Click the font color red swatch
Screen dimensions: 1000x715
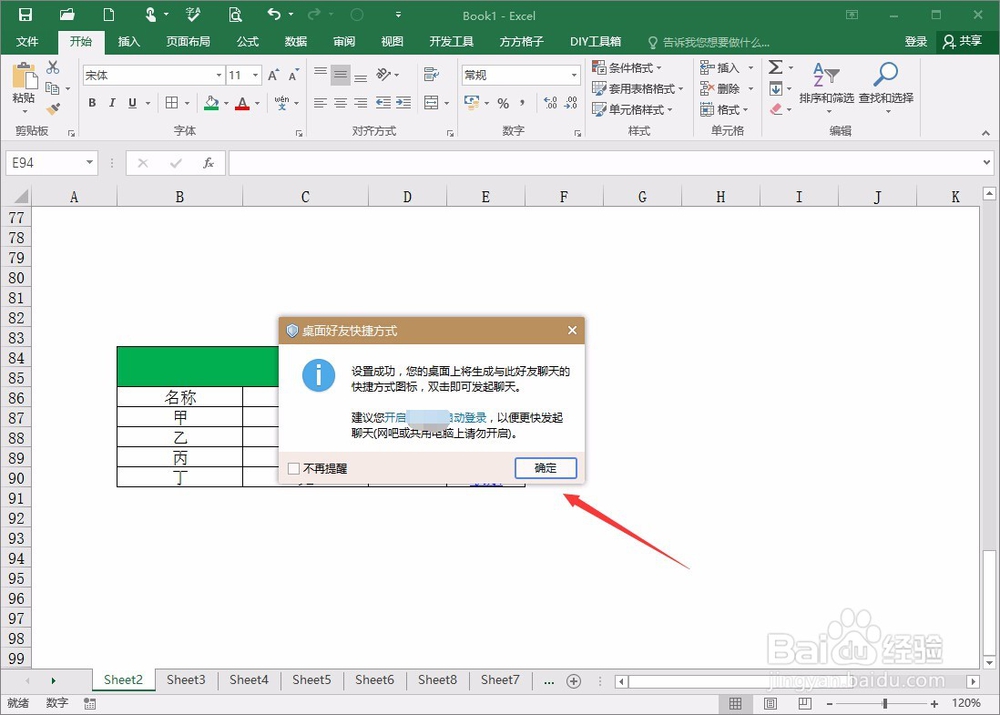point(243,108)
